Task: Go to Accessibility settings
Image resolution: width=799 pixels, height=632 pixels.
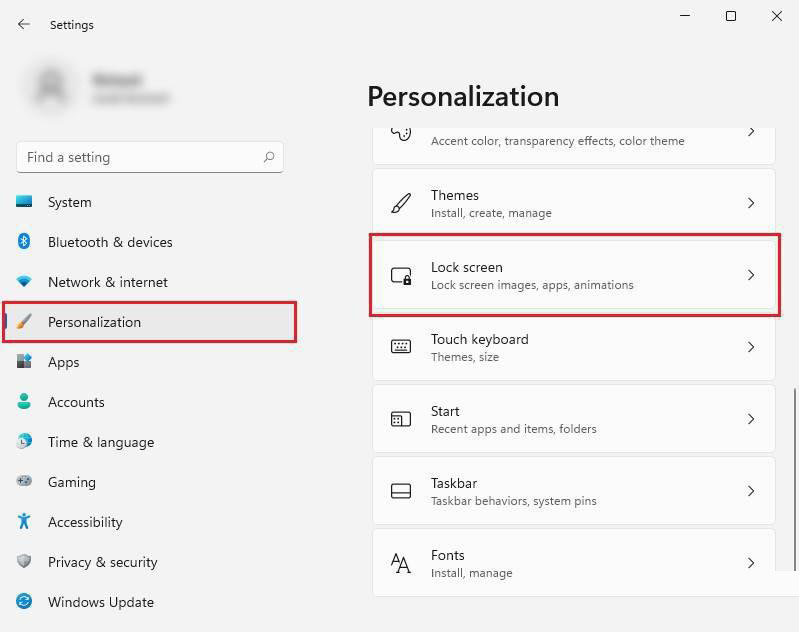Action: [x=85, y=522]
